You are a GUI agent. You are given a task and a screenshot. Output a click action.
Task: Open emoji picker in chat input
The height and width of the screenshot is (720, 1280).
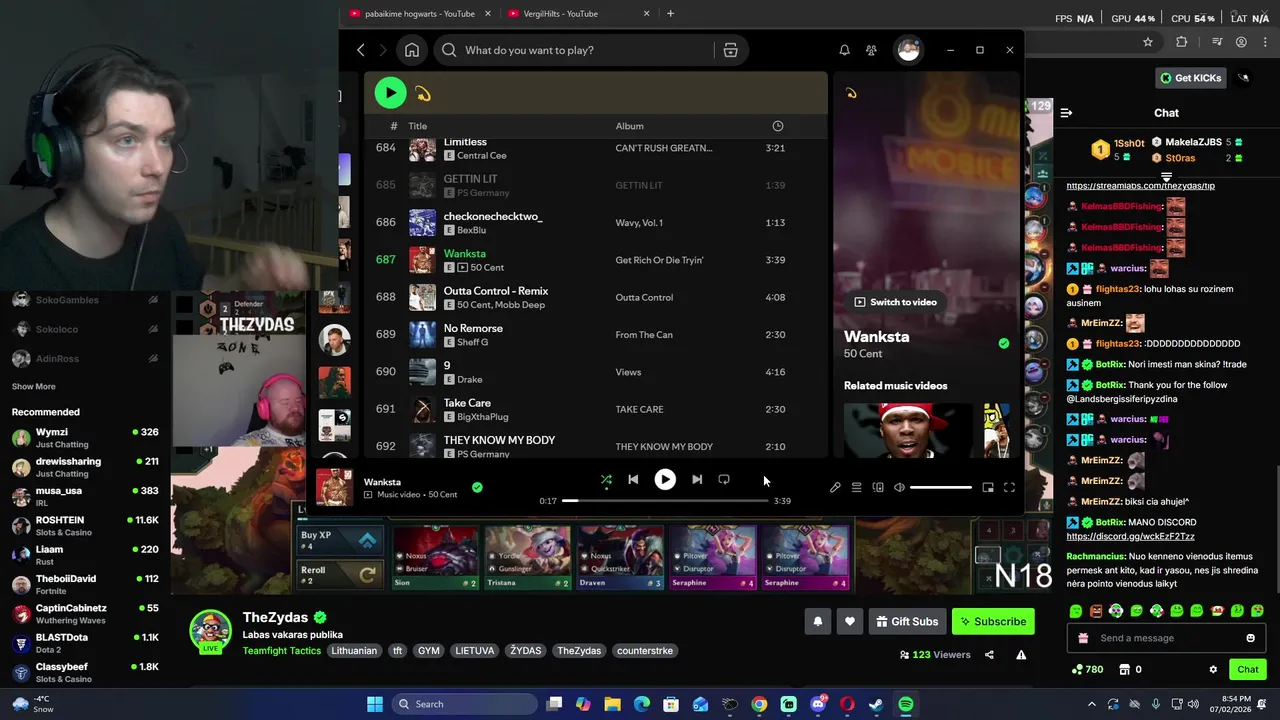[x=1250, y=638]
